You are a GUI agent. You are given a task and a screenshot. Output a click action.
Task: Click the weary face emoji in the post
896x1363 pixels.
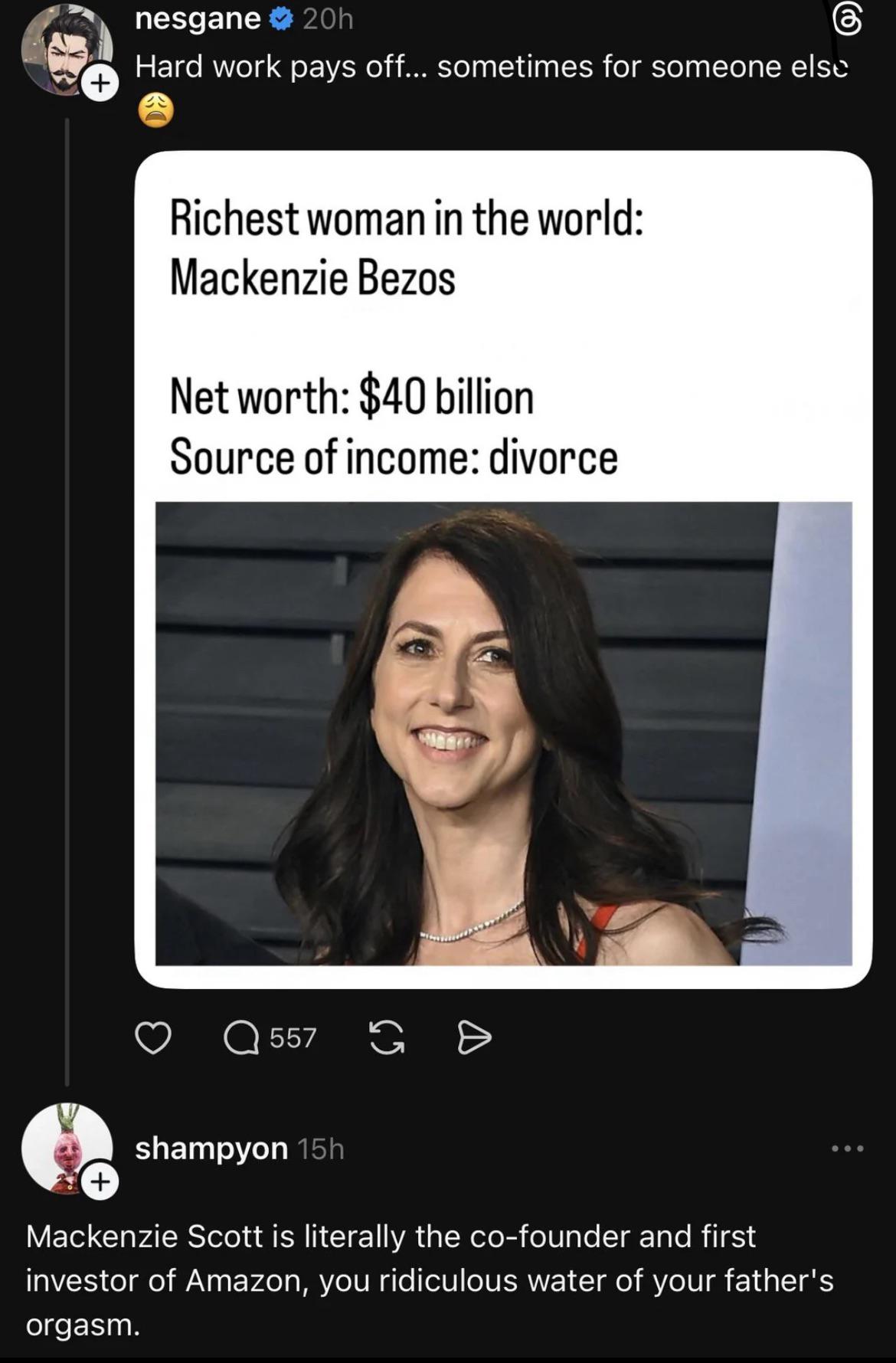coord(155,111)
